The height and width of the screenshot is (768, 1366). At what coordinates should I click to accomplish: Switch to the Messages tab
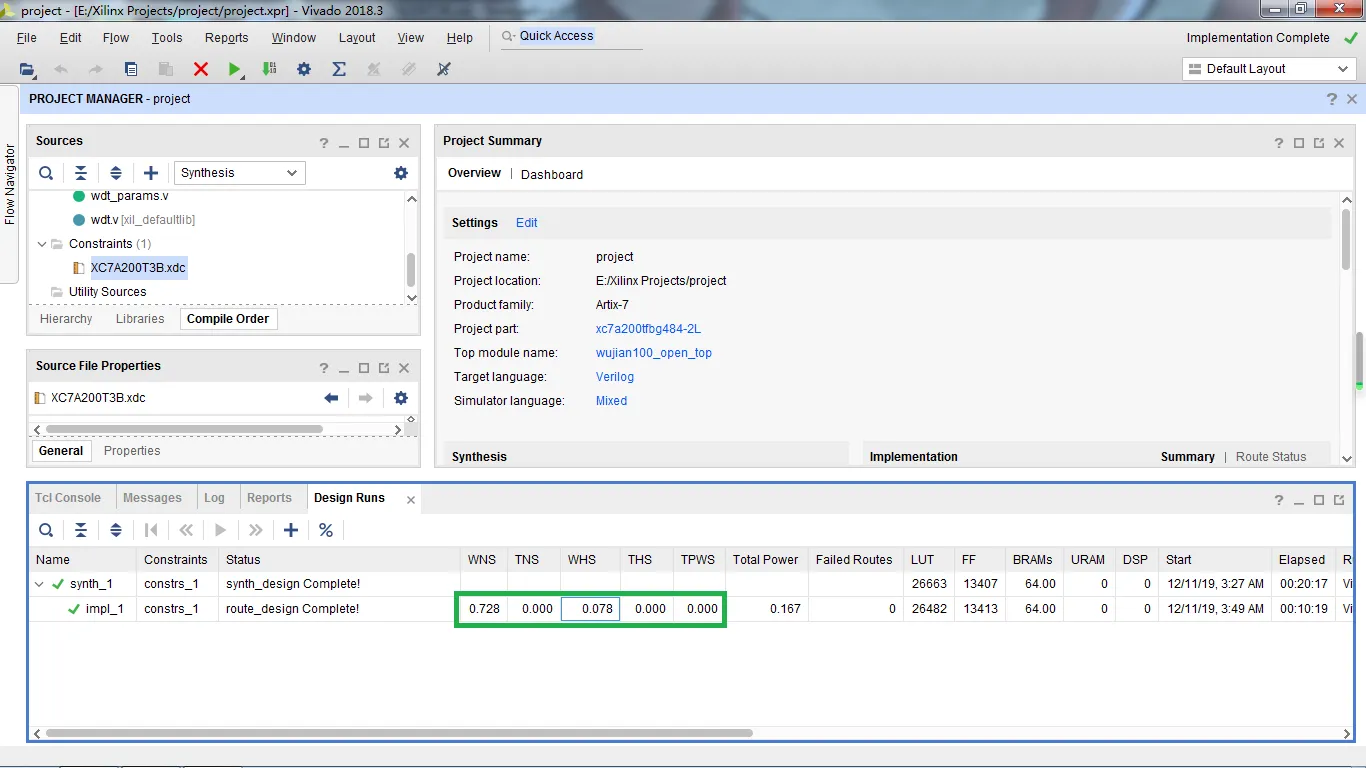tap(152, 498)
